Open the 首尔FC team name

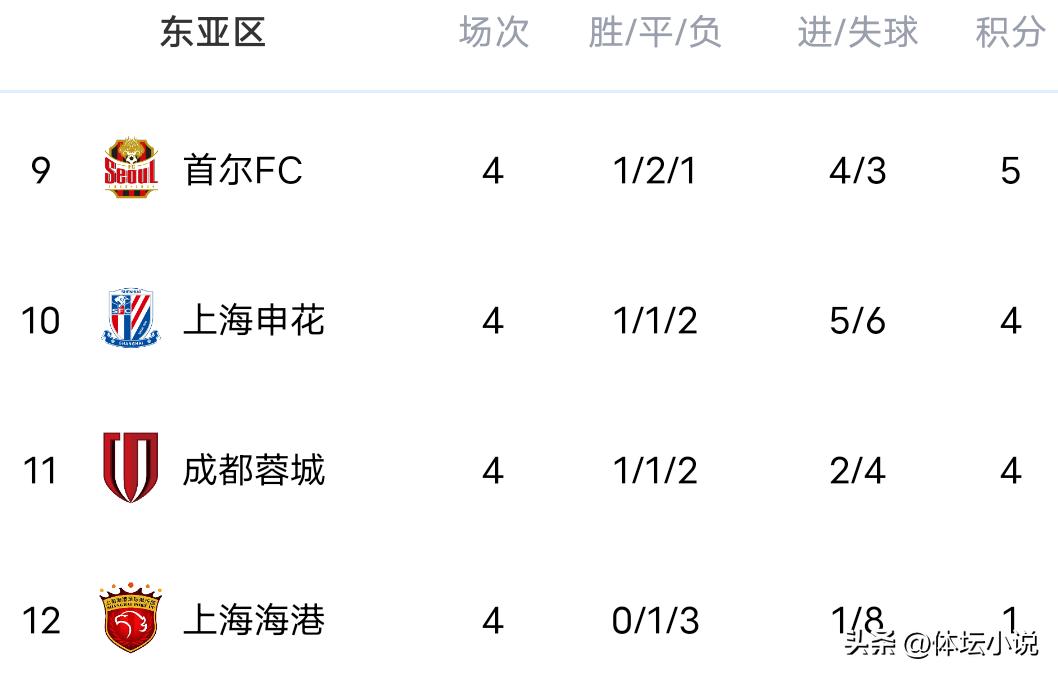point(243,171)
